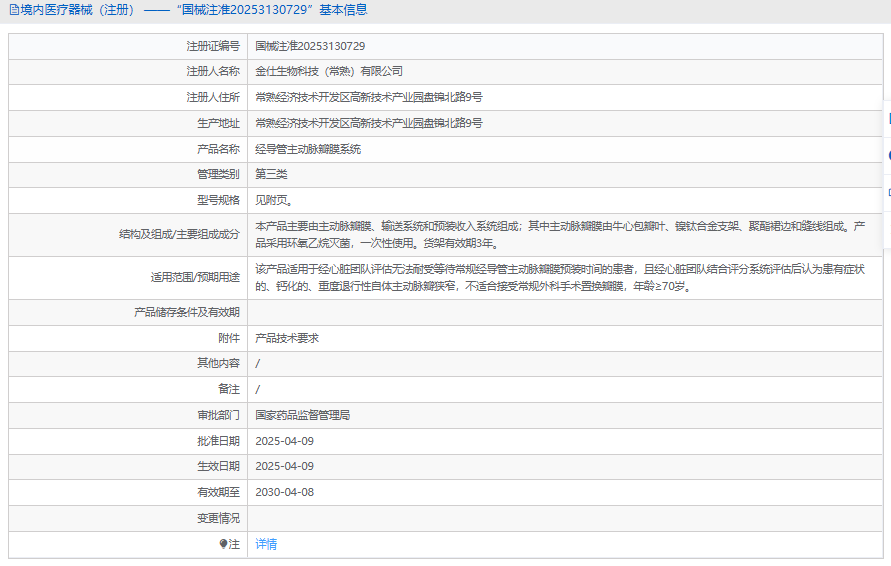Click the intended-use text starting 该产品适用于经心脏团队
Screen dimensions: 891x566
click(x=560, y=277)
